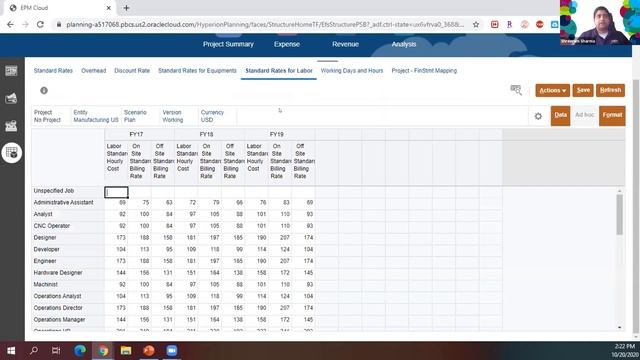Click the browser address bar URL
640x360 pixels.
coord(265,24)
